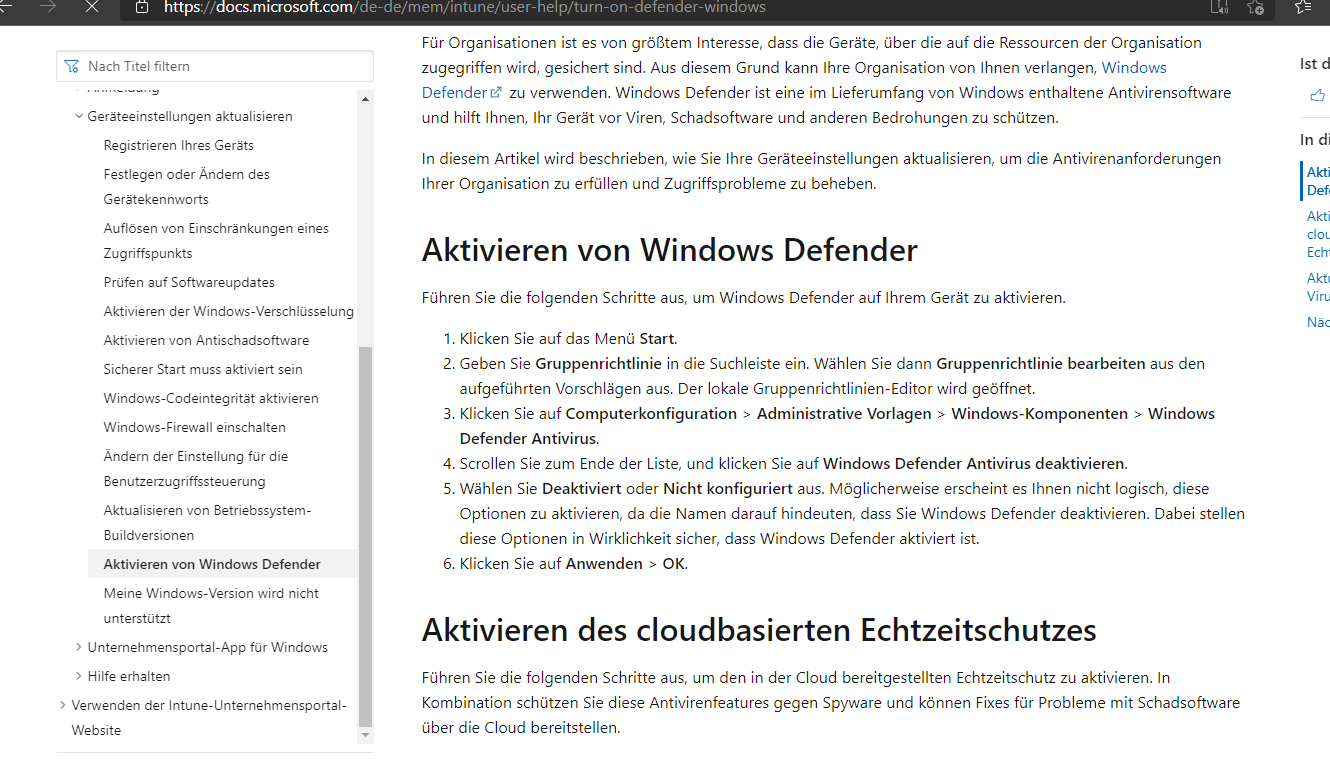The width and height of the screenshot is (1330, 759).
Task: Select 'Prüfen auf Softwareupdates' in sidebar
Action: coord(189,282)
